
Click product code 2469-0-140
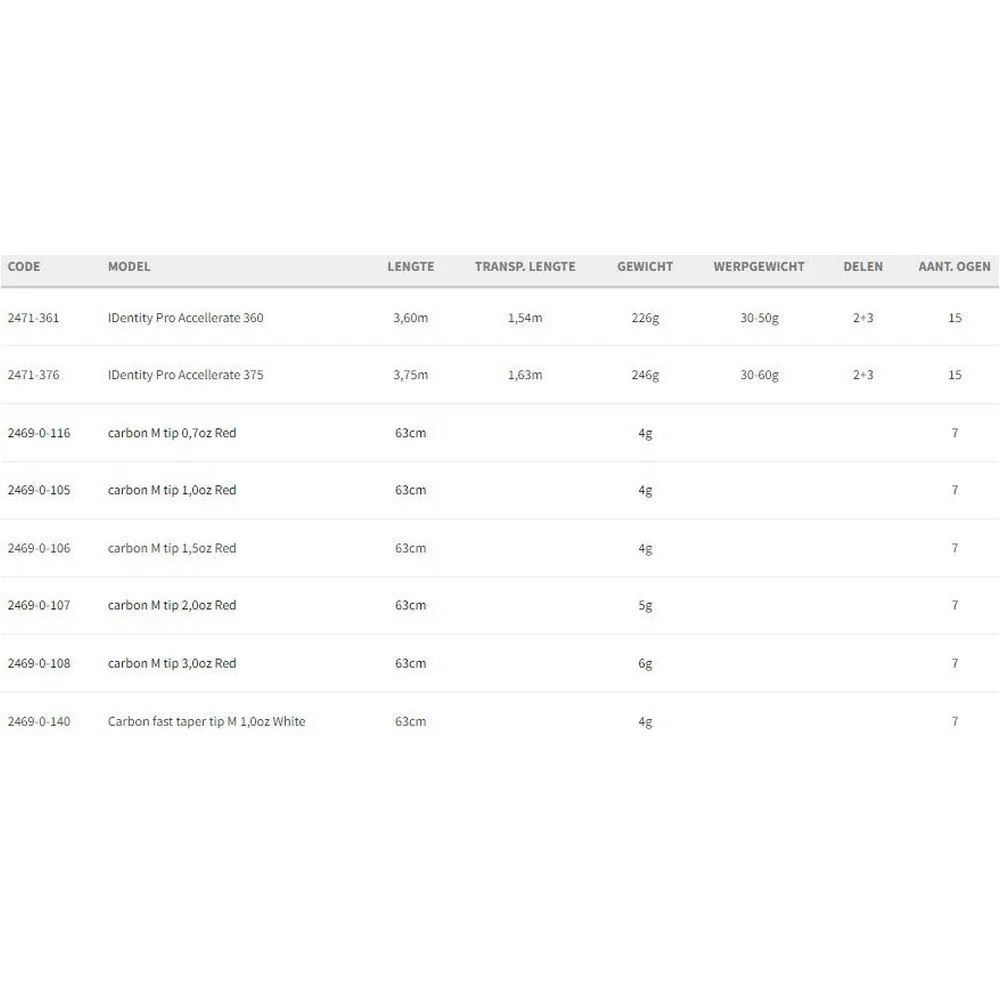[x=39, y=721]
